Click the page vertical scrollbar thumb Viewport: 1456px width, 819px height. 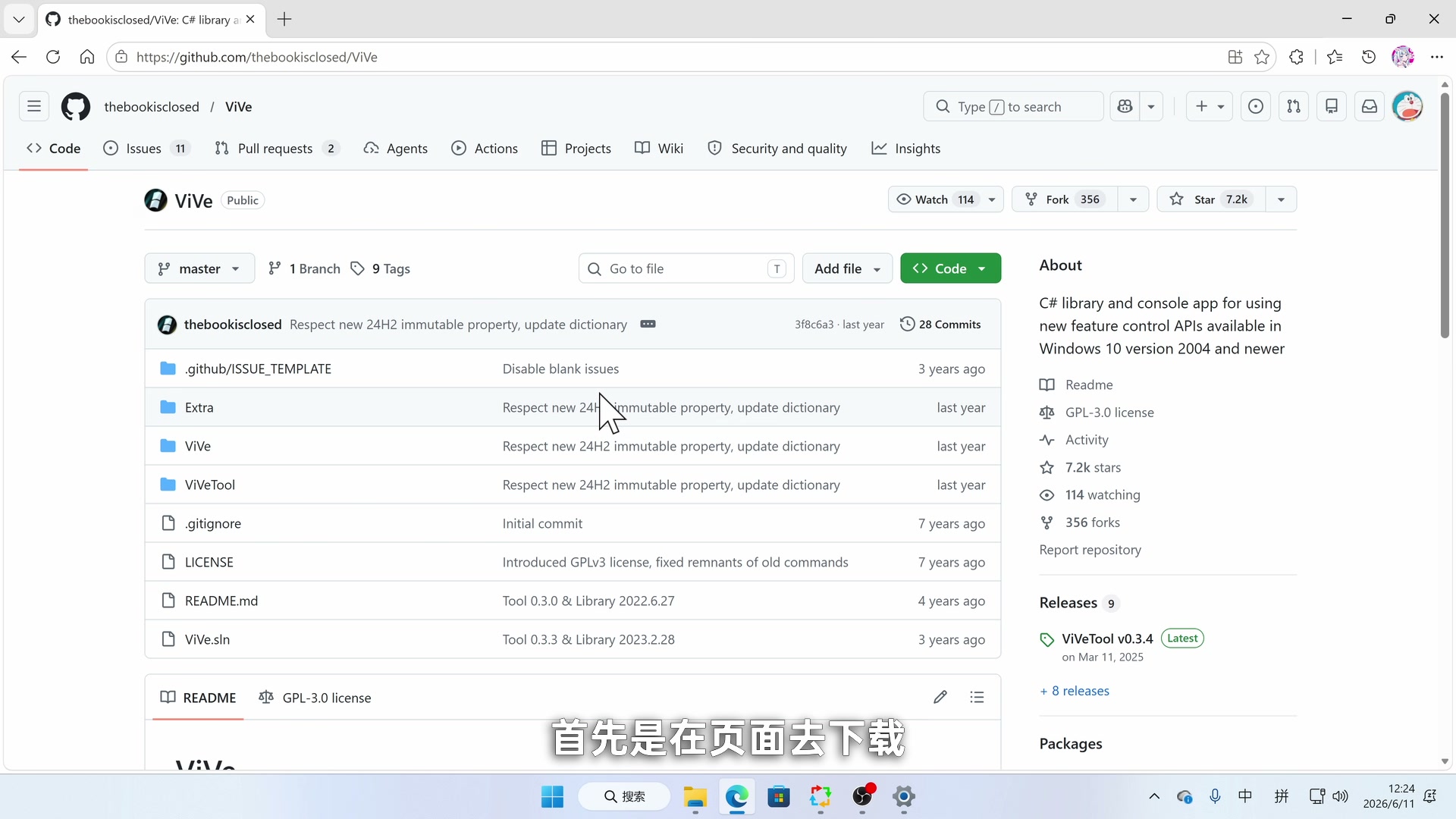coord(1445,215)
